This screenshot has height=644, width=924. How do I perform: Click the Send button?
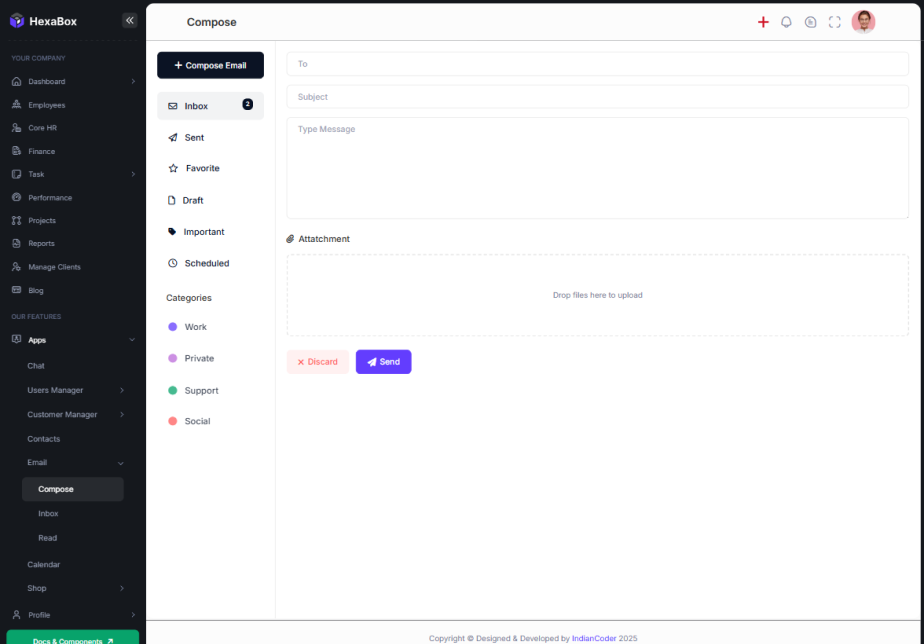point(383,362)
